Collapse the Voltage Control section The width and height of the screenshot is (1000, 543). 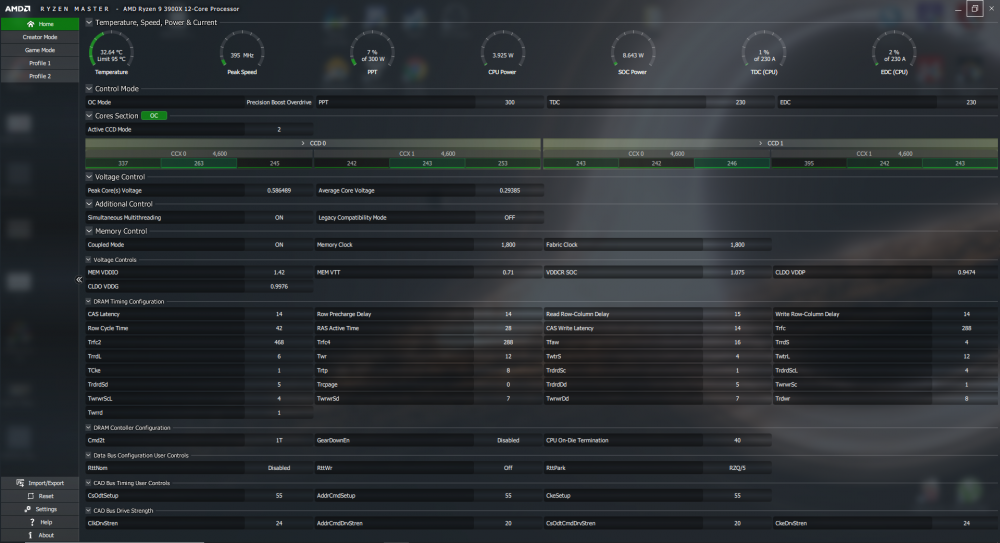point(89,177)
